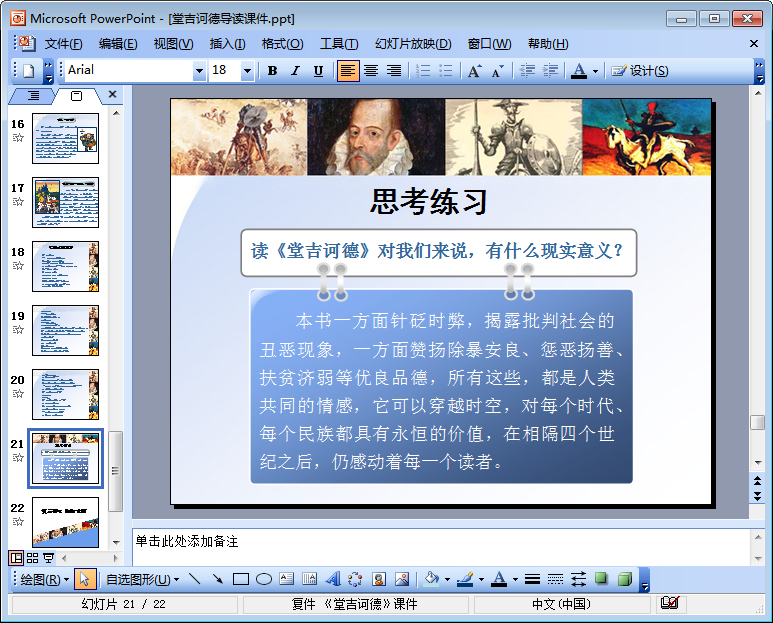Click the font size field showing 18

(225, 70)
